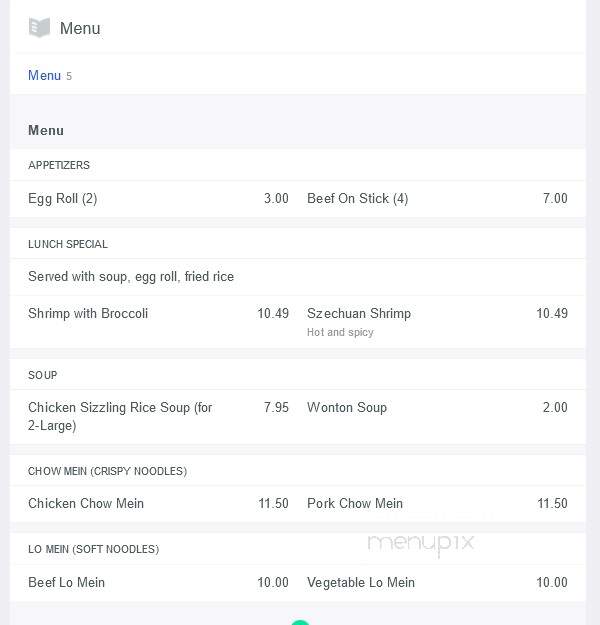Select Chicken Sizzling Rice Soup
Viewport: 600px width, 625px height.
coord(120,417)
